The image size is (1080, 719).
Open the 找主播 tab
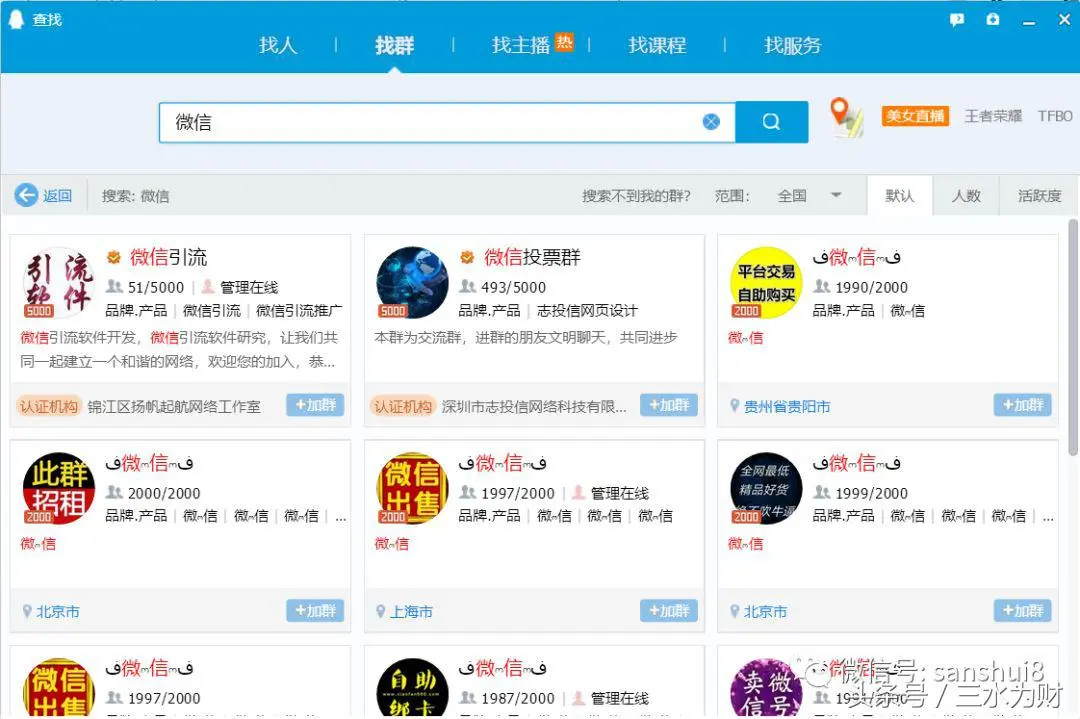(521, 45)
